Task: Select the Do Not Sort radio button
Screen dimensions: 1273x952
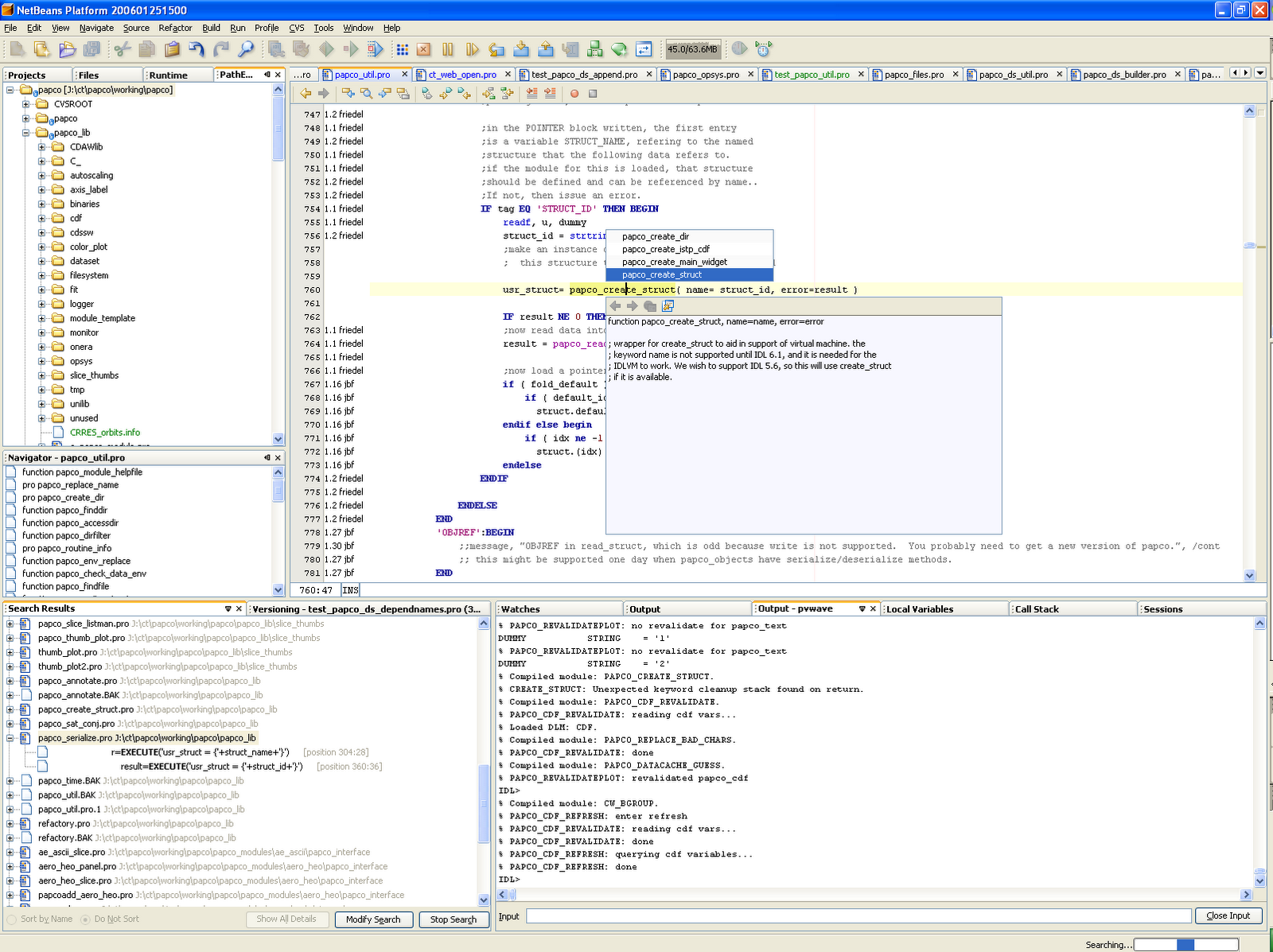Action: tap(85, 919)
